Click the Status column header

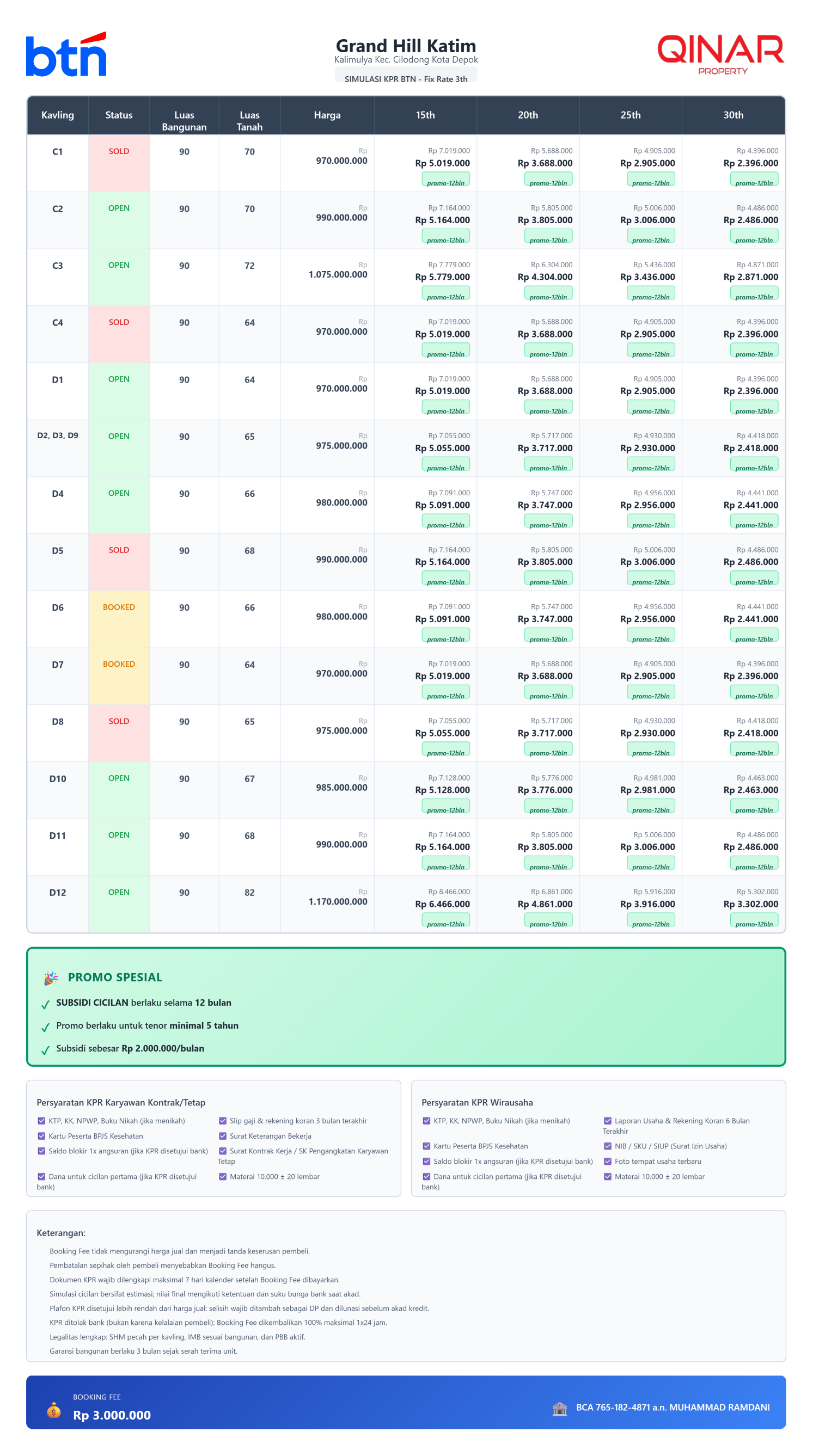tap(119, 115)
